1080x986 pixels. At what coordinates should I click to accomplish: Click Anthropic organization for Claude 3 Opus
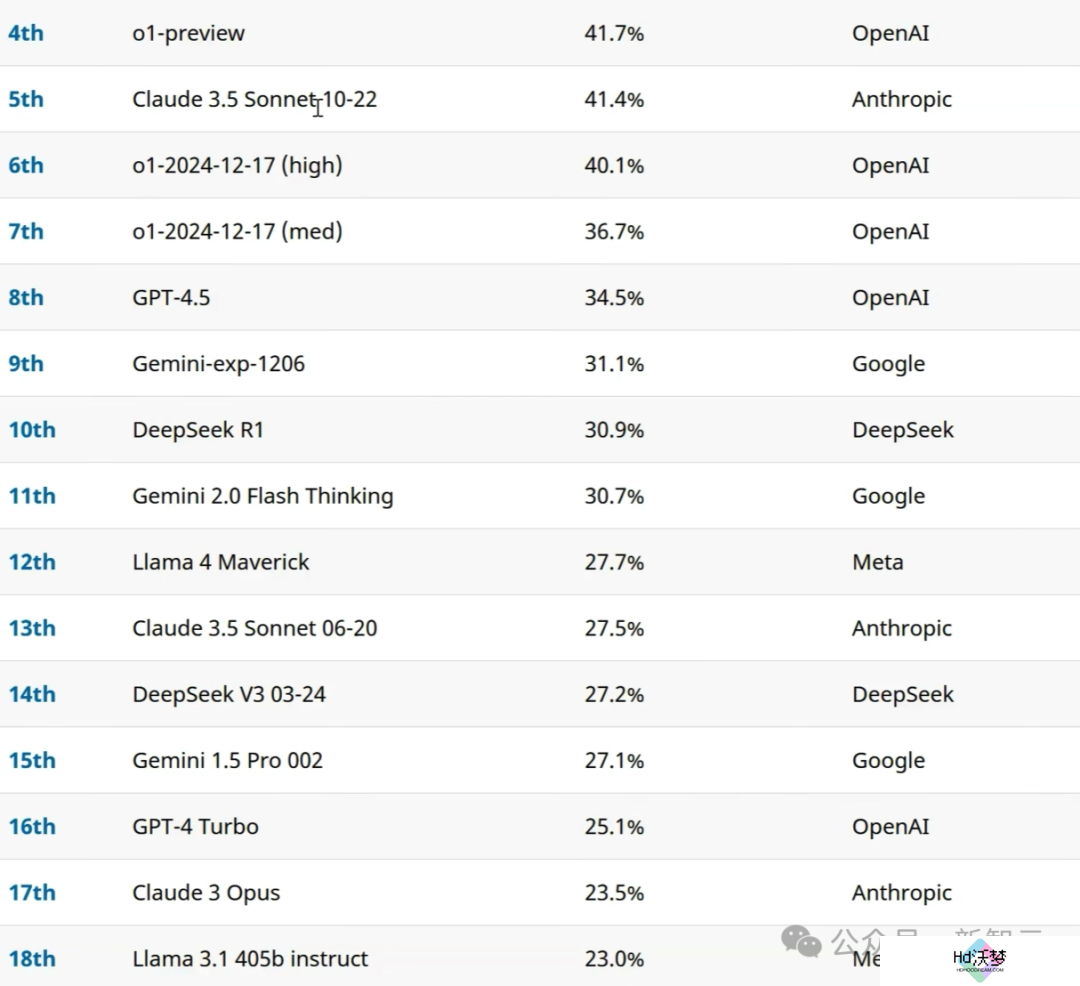902,893
